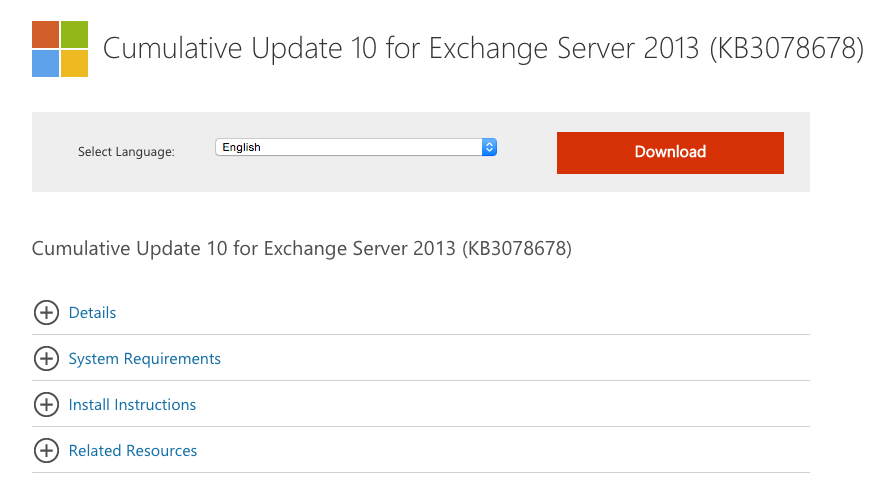Viewport: 891px width, 503px height.
Task: Expand Details with its plus icon
Action: click(47, 313)
